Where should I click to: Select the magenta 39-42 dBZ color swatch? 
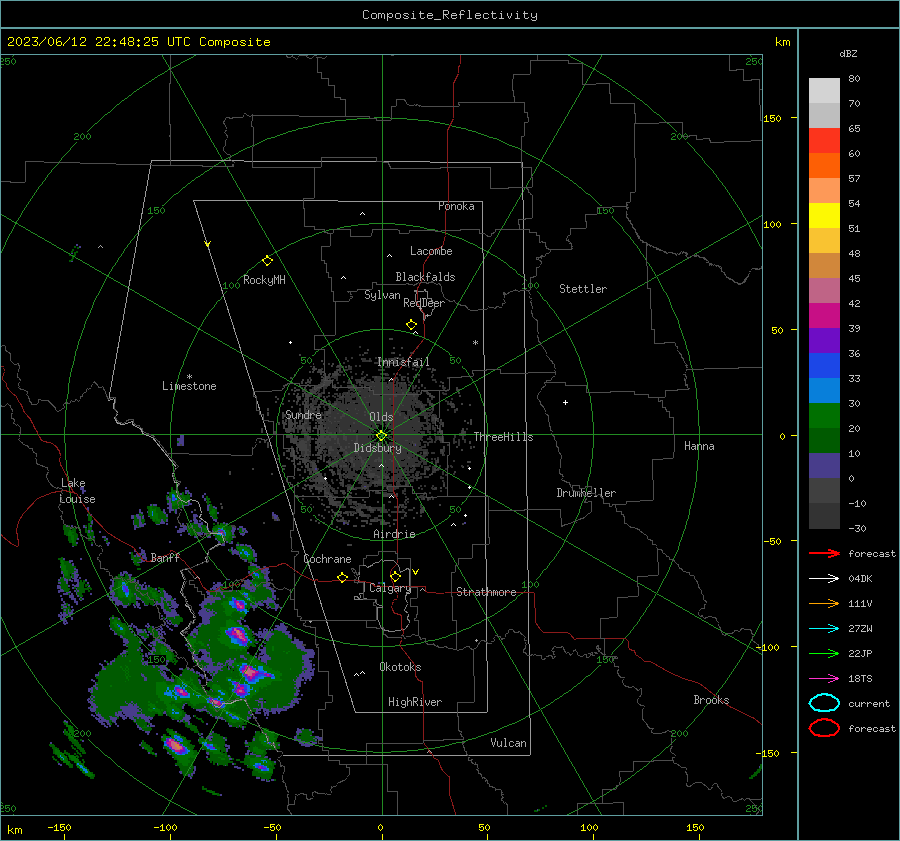824,316
